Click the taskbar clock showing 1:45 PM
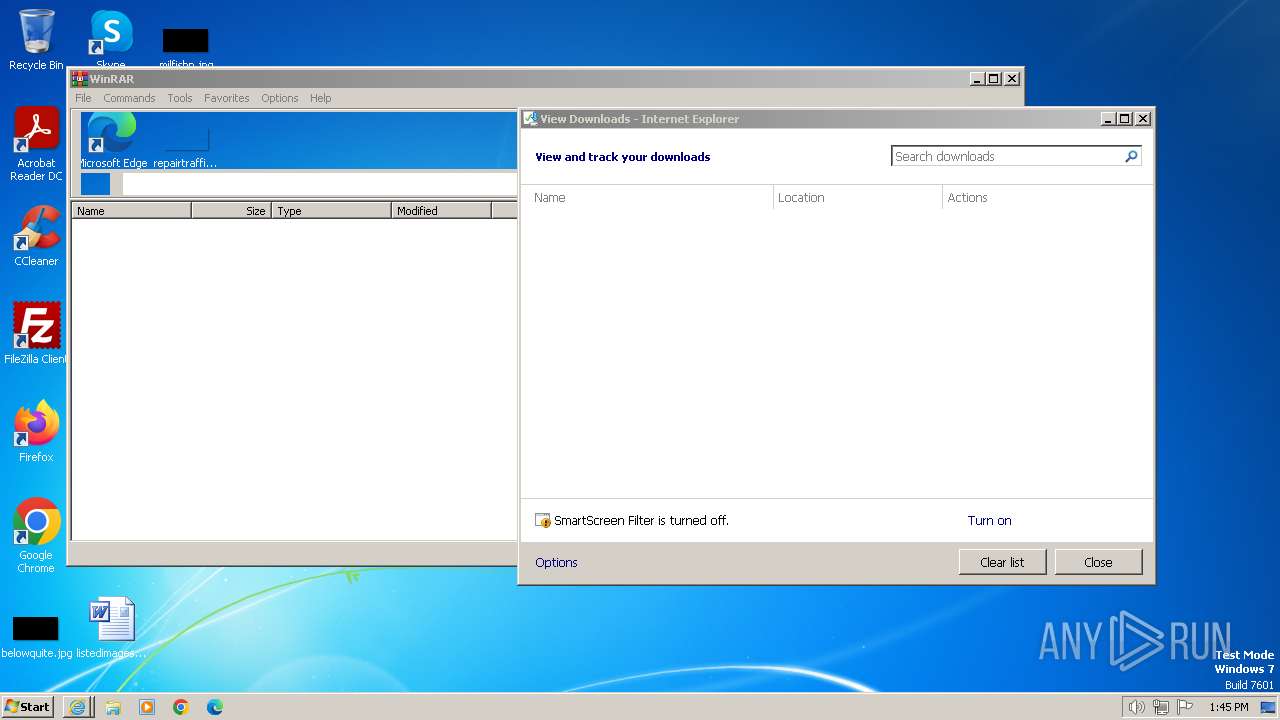1280x720 pixels. [x=1228, y=707]
